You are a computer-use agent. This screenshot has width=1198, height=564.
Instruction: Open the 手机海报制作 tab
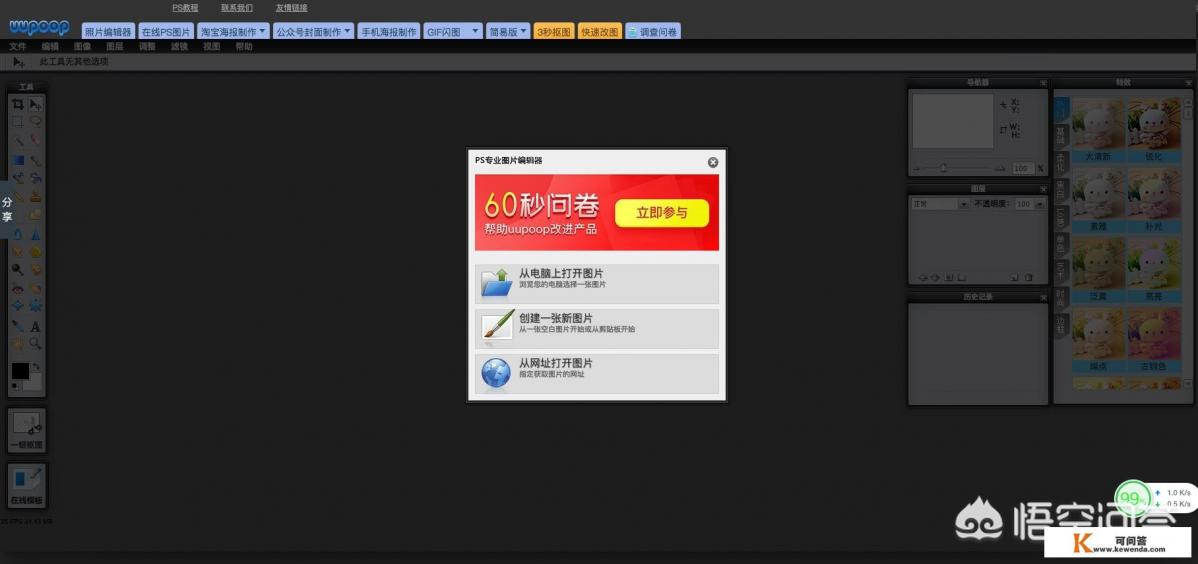coord(388,31)
